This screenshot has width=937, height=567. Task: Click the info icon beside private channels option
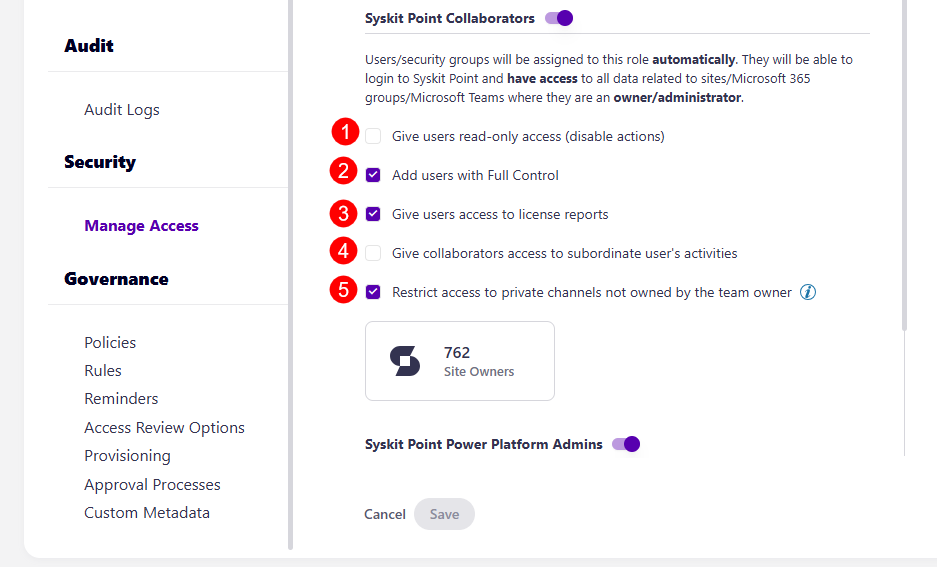pos(808,292)
